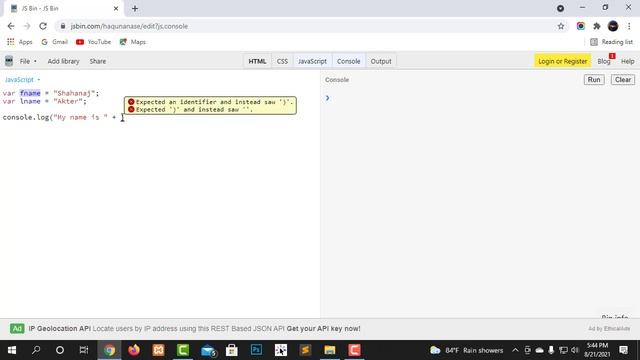640x360 pixels.
Task: Open Gmail bookmark
Action: point(54,42)
